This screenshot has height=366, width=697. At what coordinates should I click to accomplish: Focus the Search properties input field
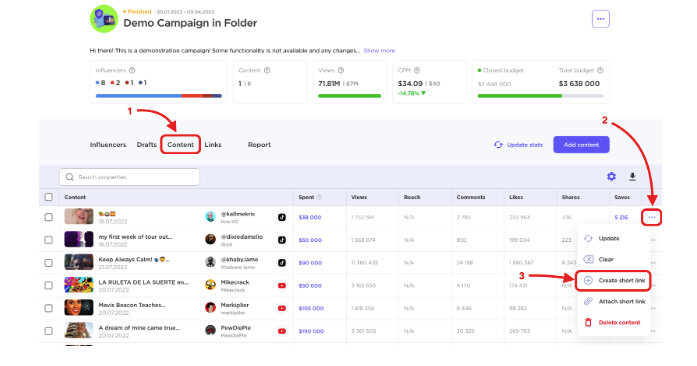[x=129, y=177]
